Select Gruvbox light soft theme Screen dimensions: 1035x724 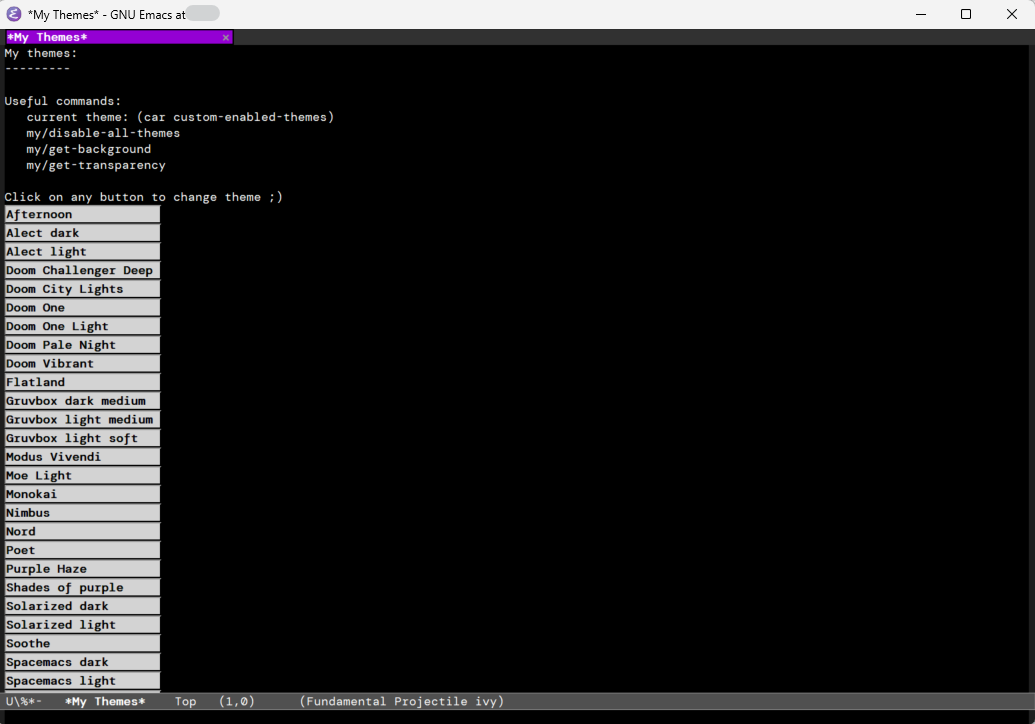coord(82,438)
